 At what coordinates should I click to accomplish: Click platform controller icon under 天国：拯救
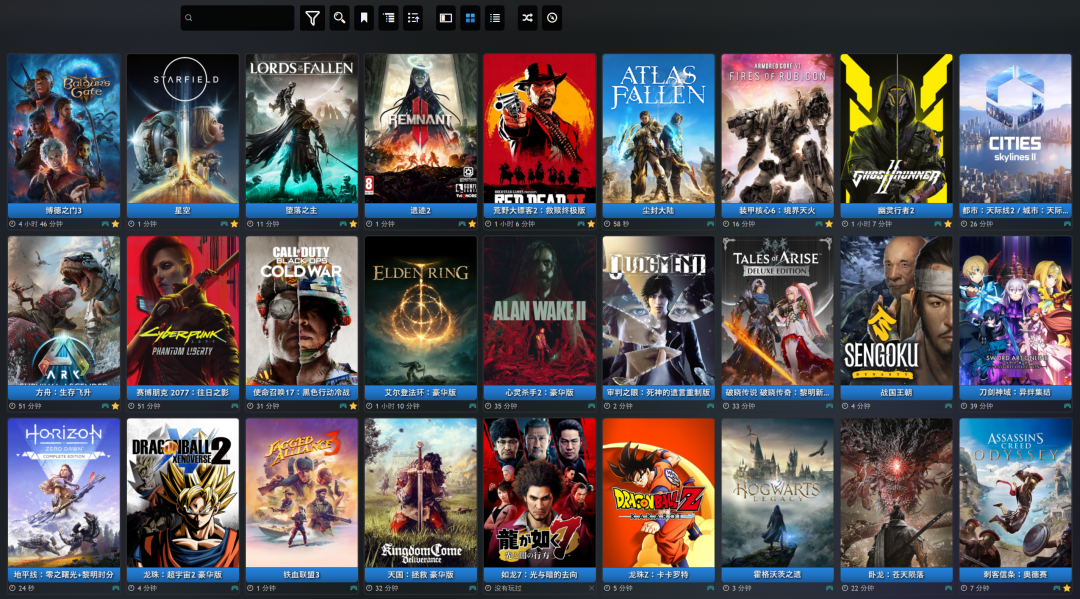472,588
